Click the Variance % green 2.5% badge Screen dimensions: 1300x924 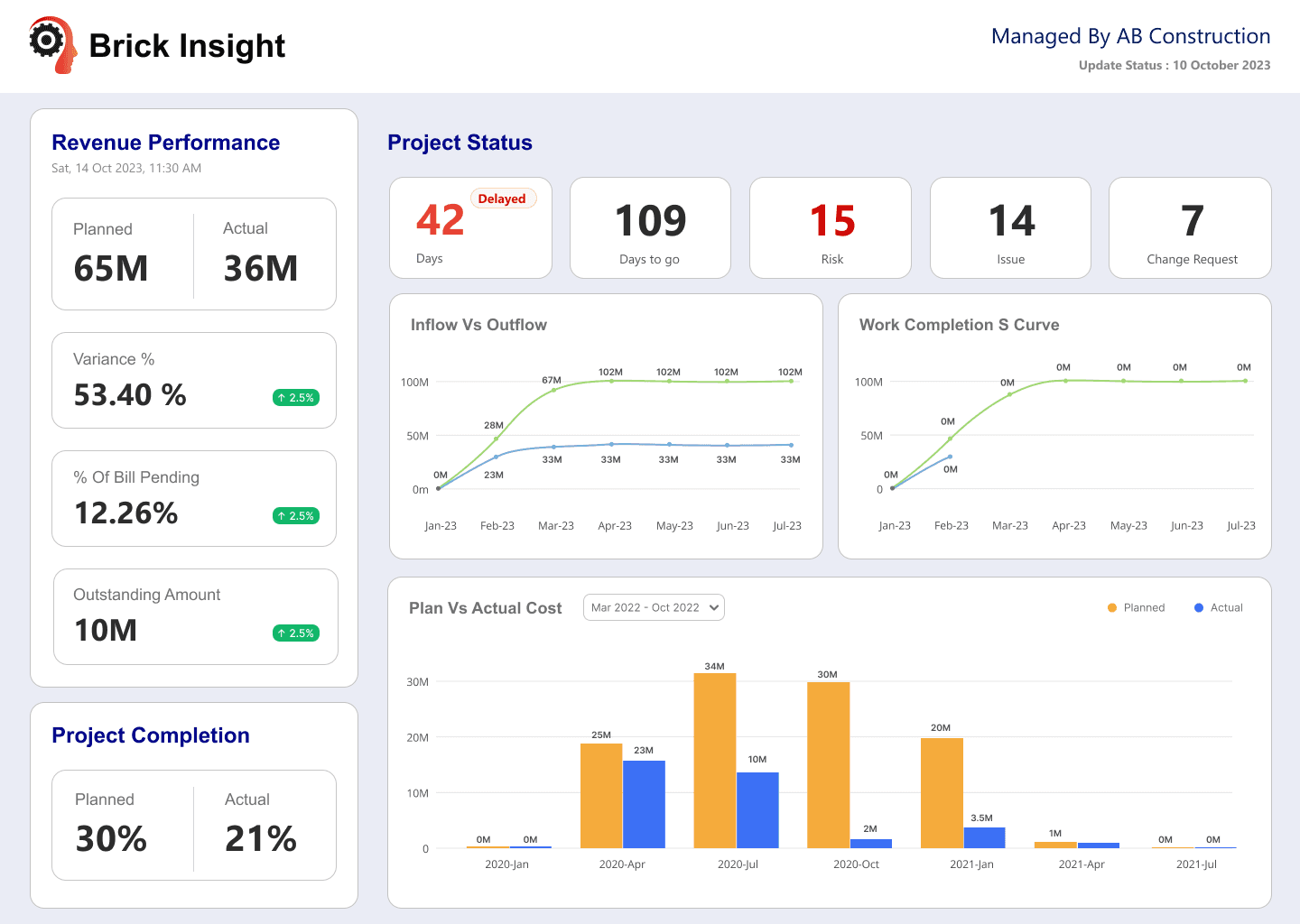coord(296,398)
